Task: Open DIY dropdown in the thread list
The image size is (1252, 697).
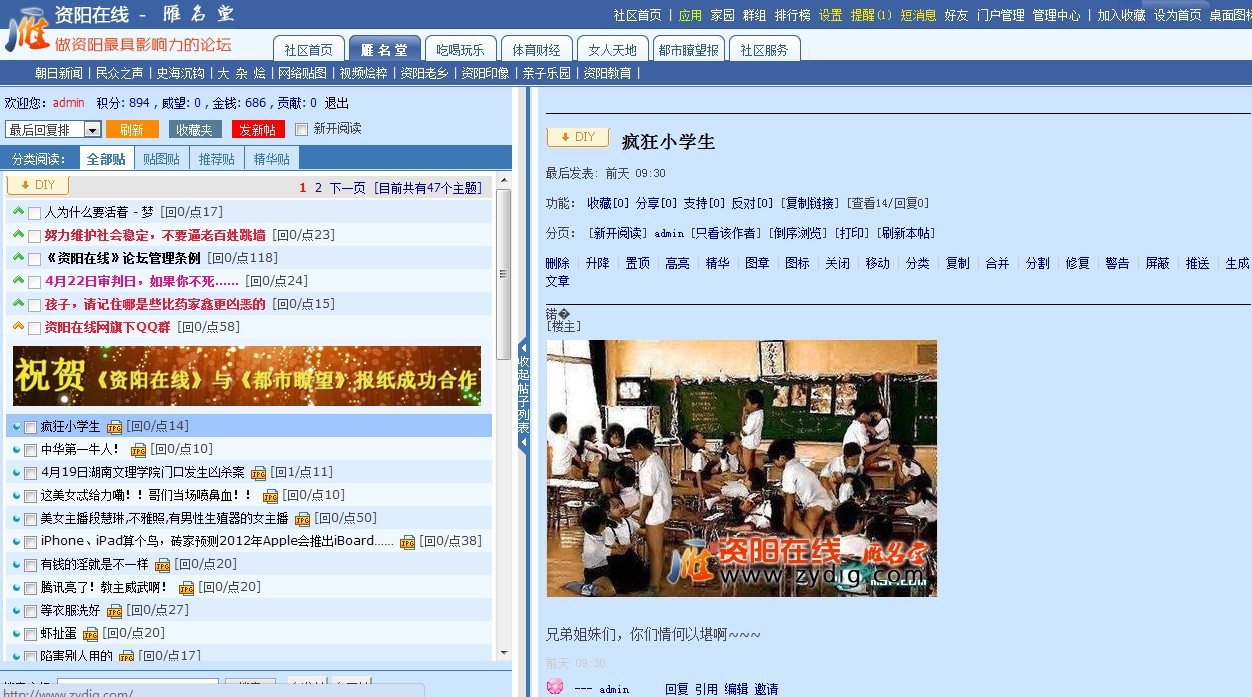Action: click(38, 185)
